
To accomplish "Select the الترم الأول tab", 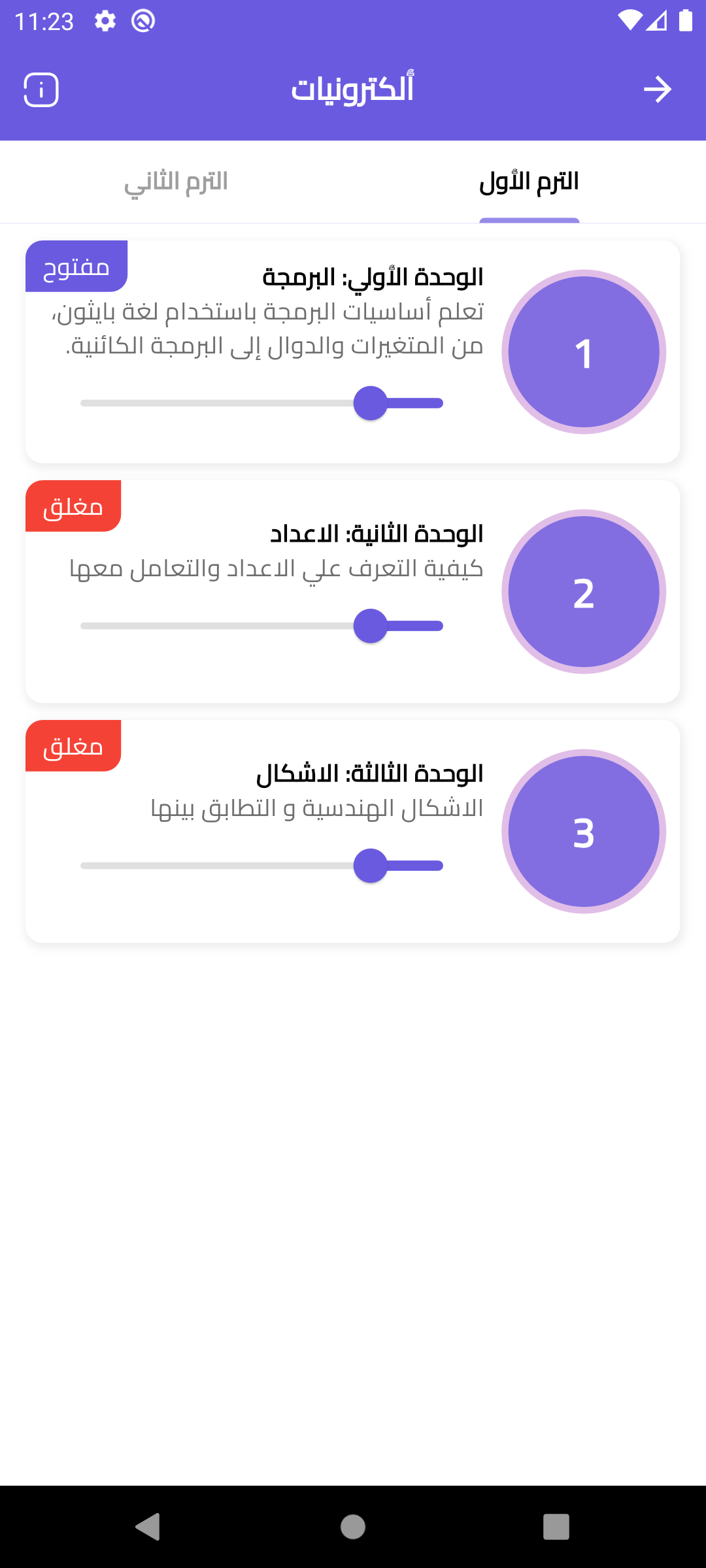I will tap(529, 182).
